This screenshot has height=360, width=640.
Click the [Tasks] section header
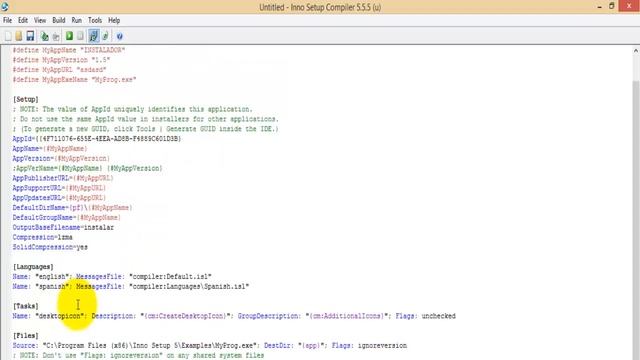pyautogui.click(x=26, y=306)
